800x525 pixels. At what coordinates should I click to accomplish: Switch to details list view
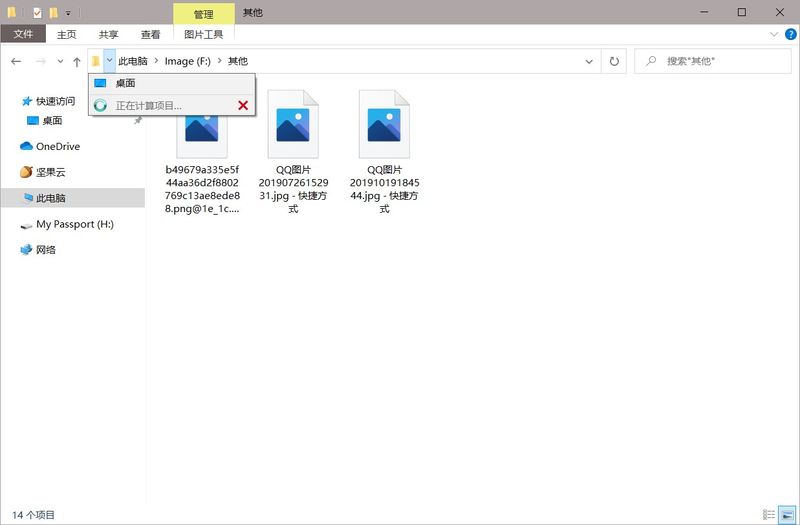point(768,514)
